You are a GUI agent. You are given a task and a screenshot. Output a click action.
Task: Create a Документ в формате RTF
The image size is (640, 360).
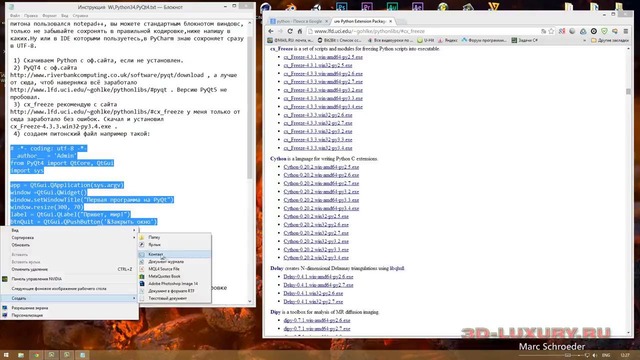point(174,291)
